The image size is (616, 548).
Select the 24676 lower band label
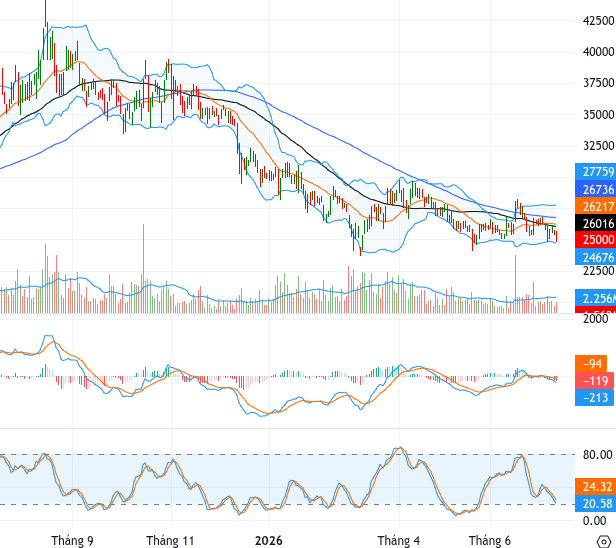pos(596,257)
